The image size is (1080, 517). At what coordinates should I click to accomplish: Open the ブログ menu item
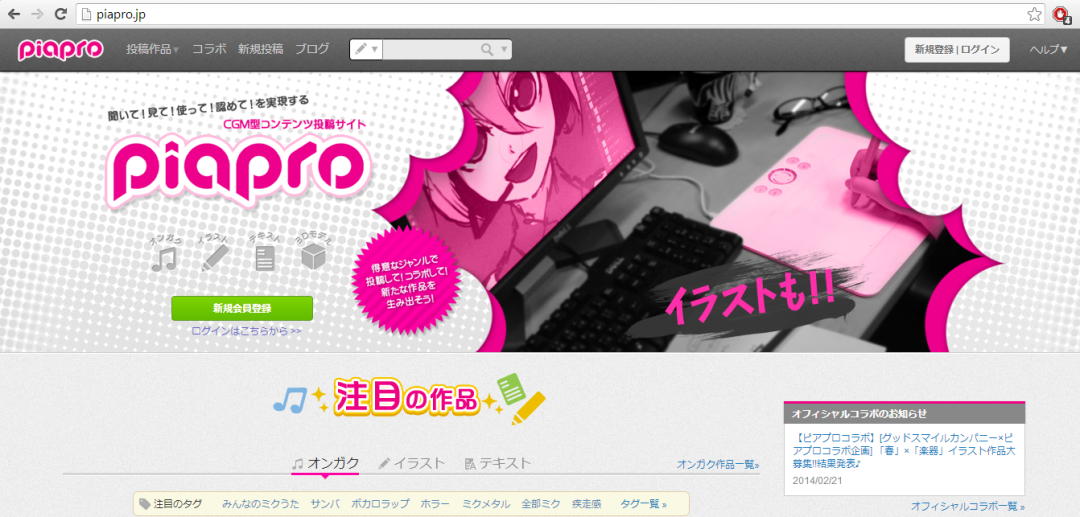[x=312, y=49]
